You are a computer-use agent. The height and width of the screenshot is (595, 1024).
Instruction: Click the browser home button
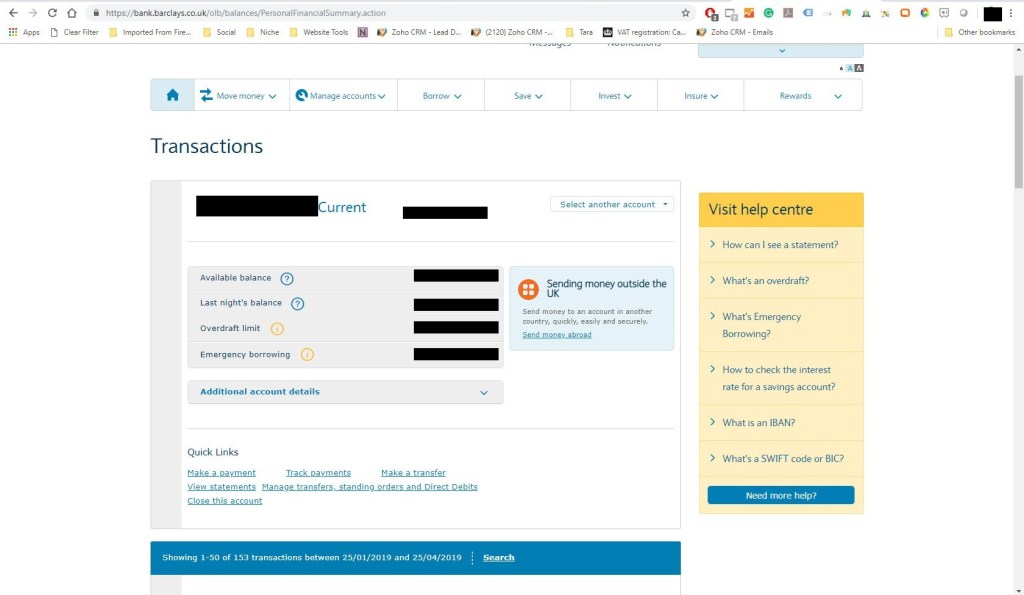(x=72, y=12)
